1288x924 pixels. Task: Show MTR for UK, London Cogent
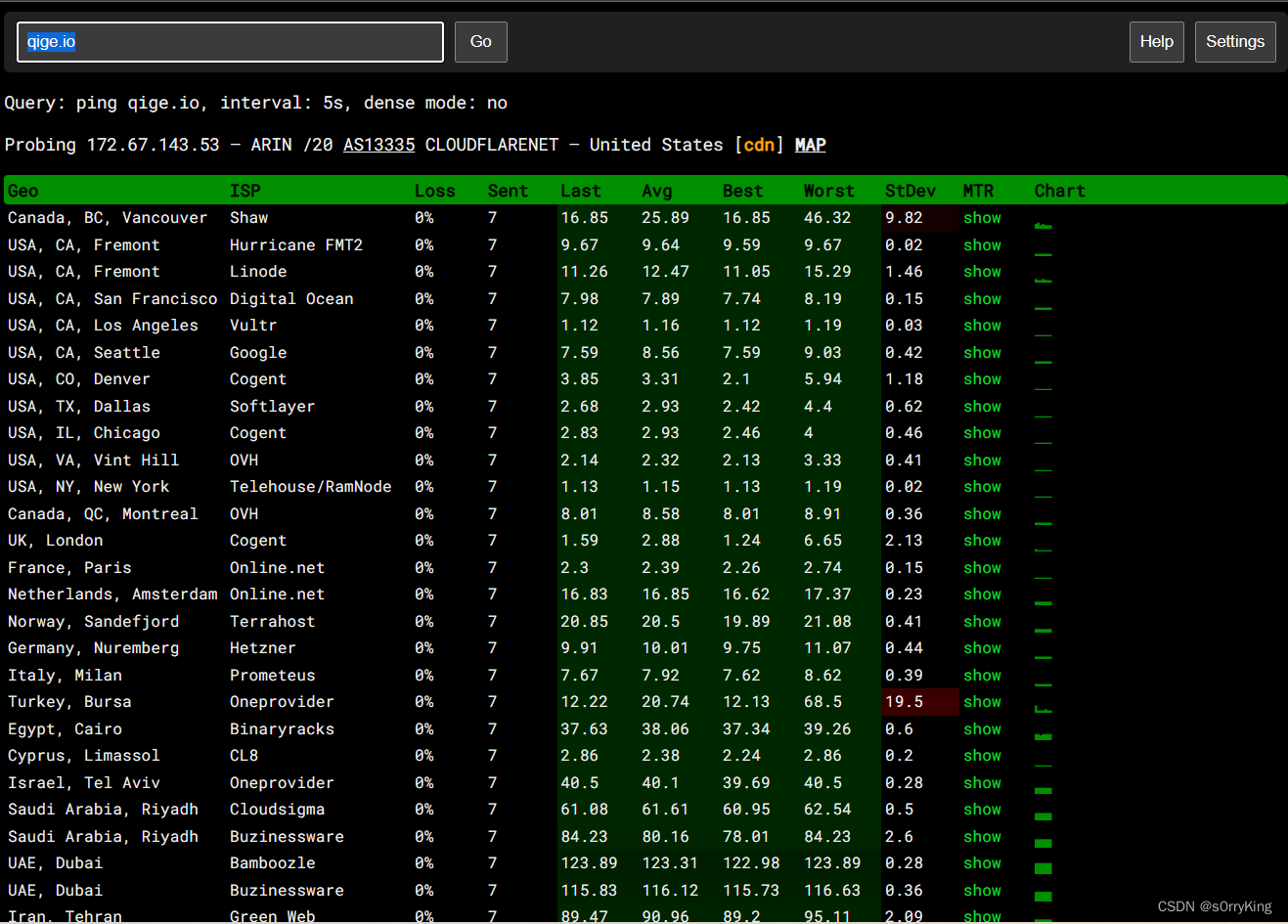982,541
